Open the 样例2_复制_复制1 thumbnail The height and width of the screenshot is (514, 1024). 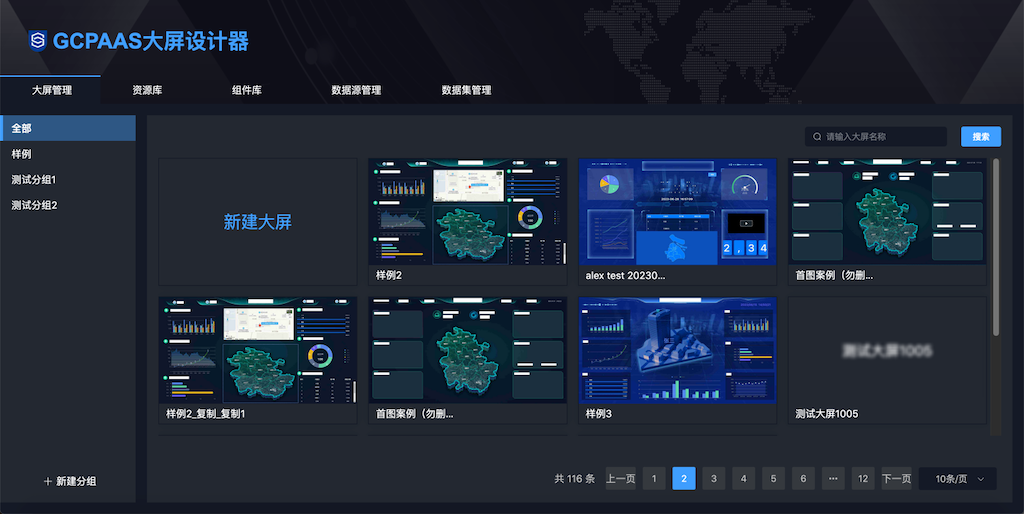[x=258, y=350]
